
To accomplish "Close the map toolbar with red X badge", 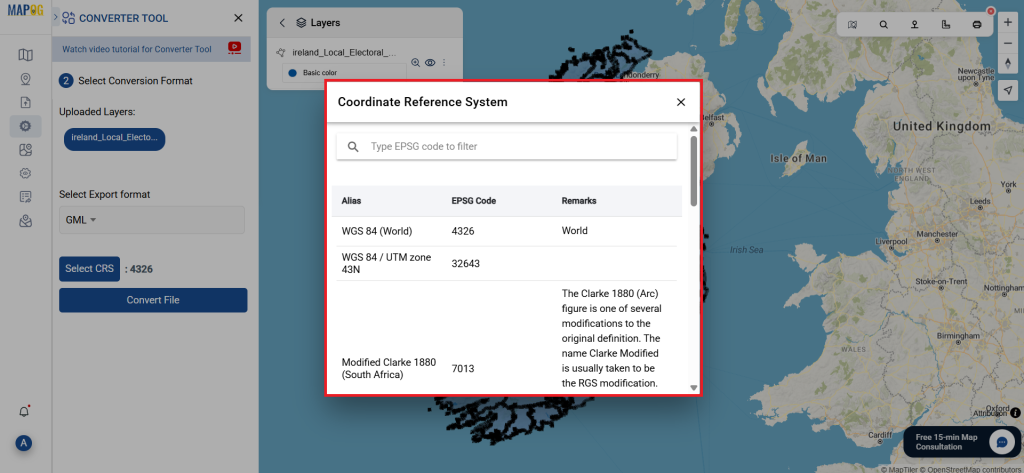I will point(991,10).
